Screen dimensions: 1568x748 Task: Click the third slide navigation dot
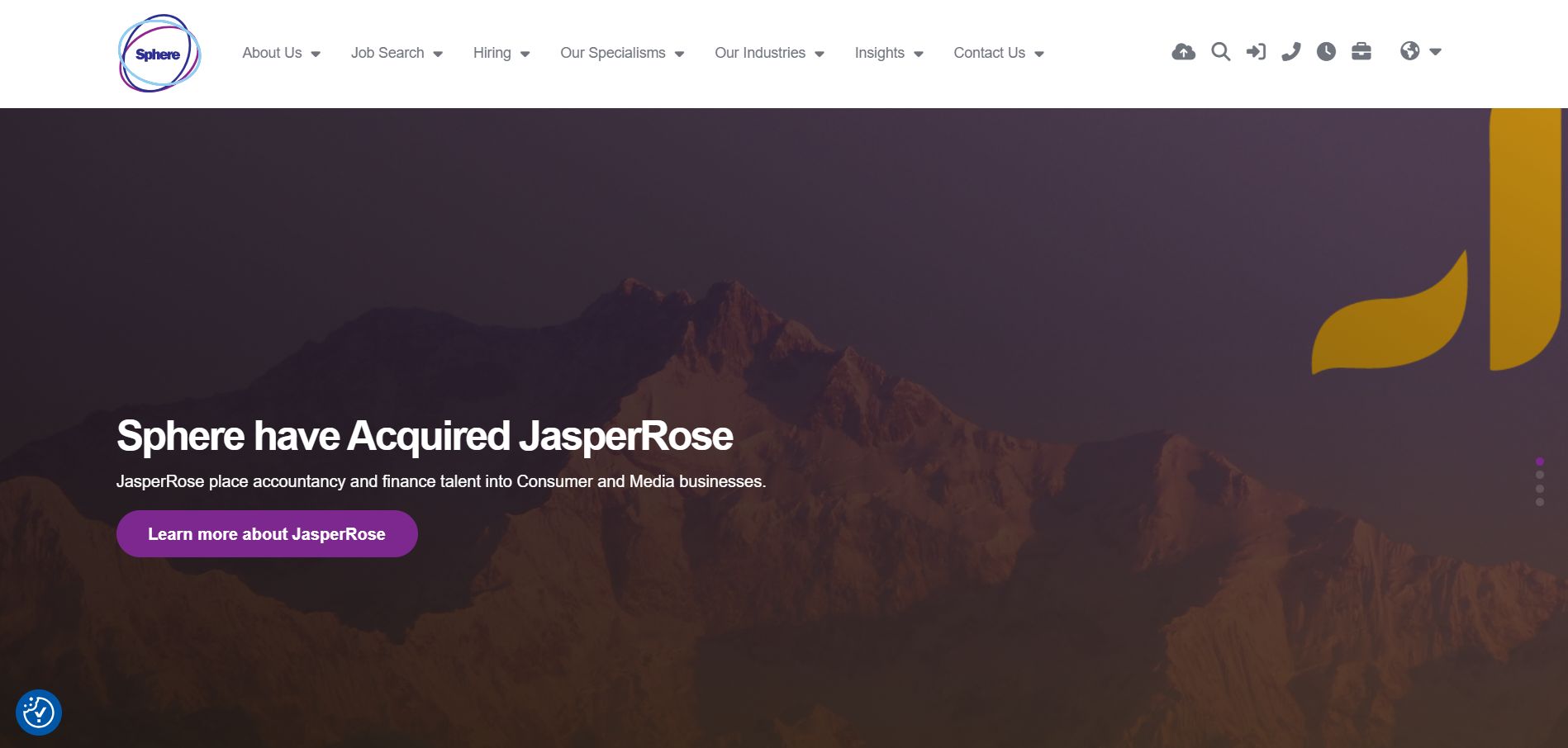pyautogui.click(x=1539, y=488)
